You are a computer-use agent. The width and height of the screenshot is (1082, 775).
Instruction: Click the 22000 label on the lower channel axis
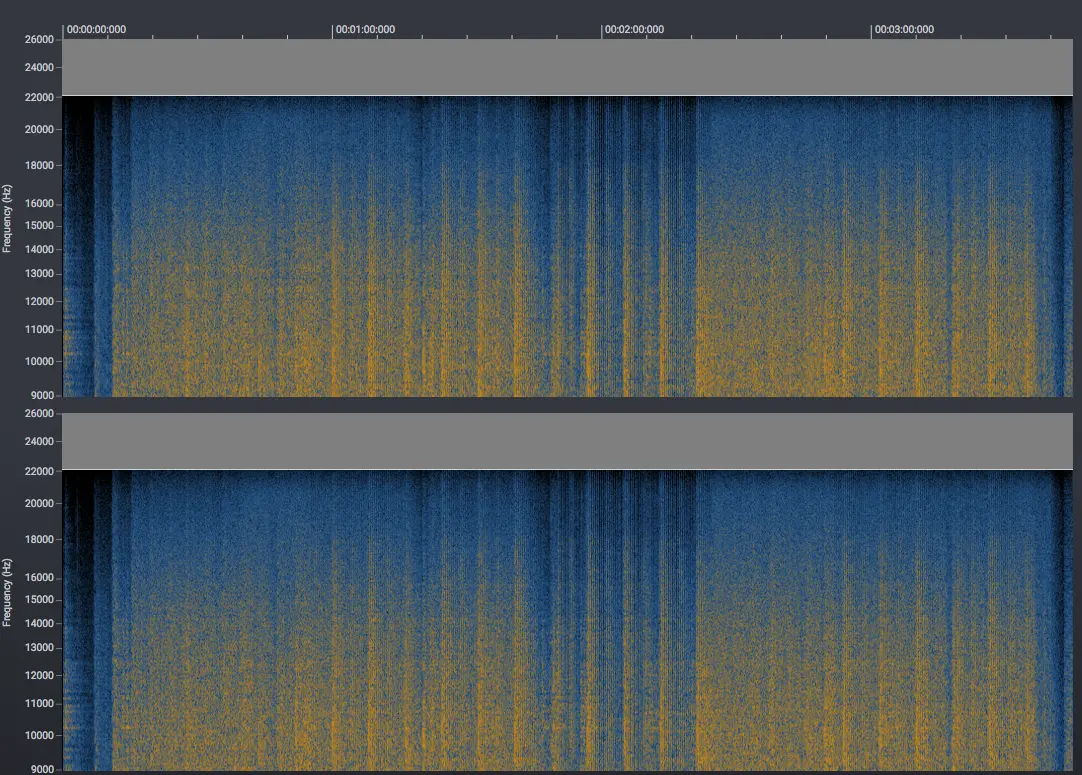point(40,471)
